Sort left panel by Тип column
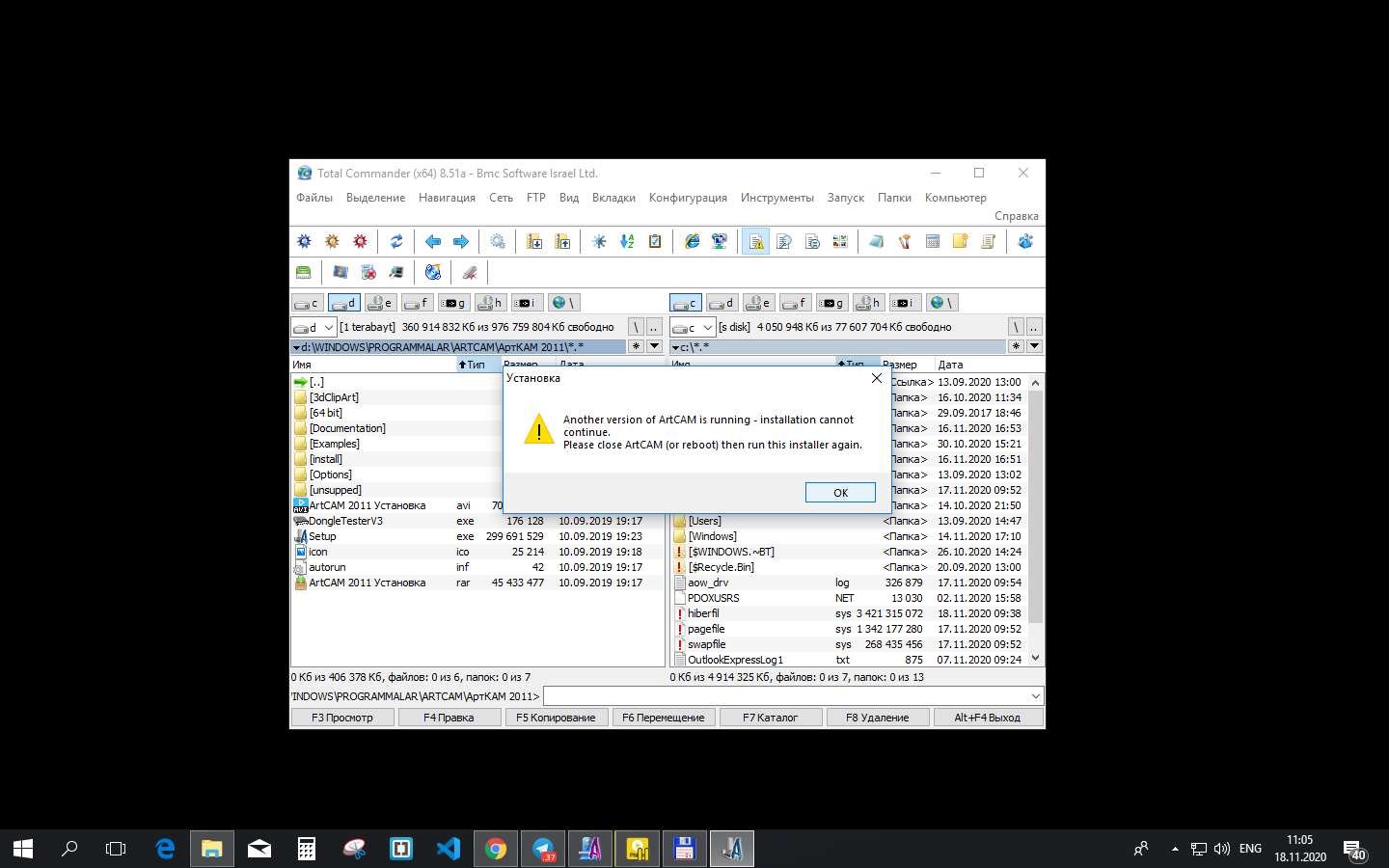This screenshot has width=1389, height=868. [477, 365]
